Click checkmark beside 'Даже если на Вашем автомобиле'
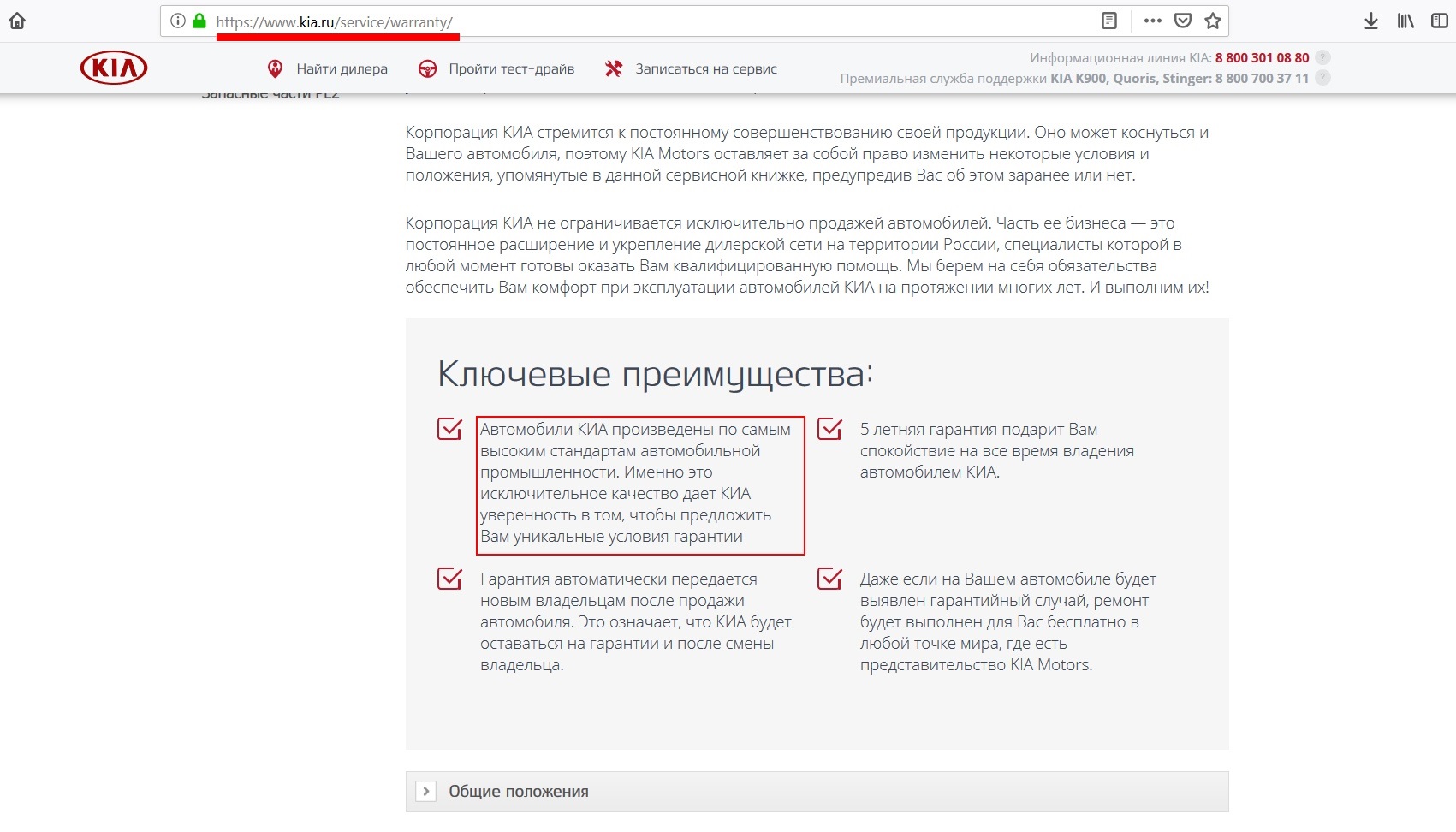Viewport: 1456px width, 832px height. (829, 579)
